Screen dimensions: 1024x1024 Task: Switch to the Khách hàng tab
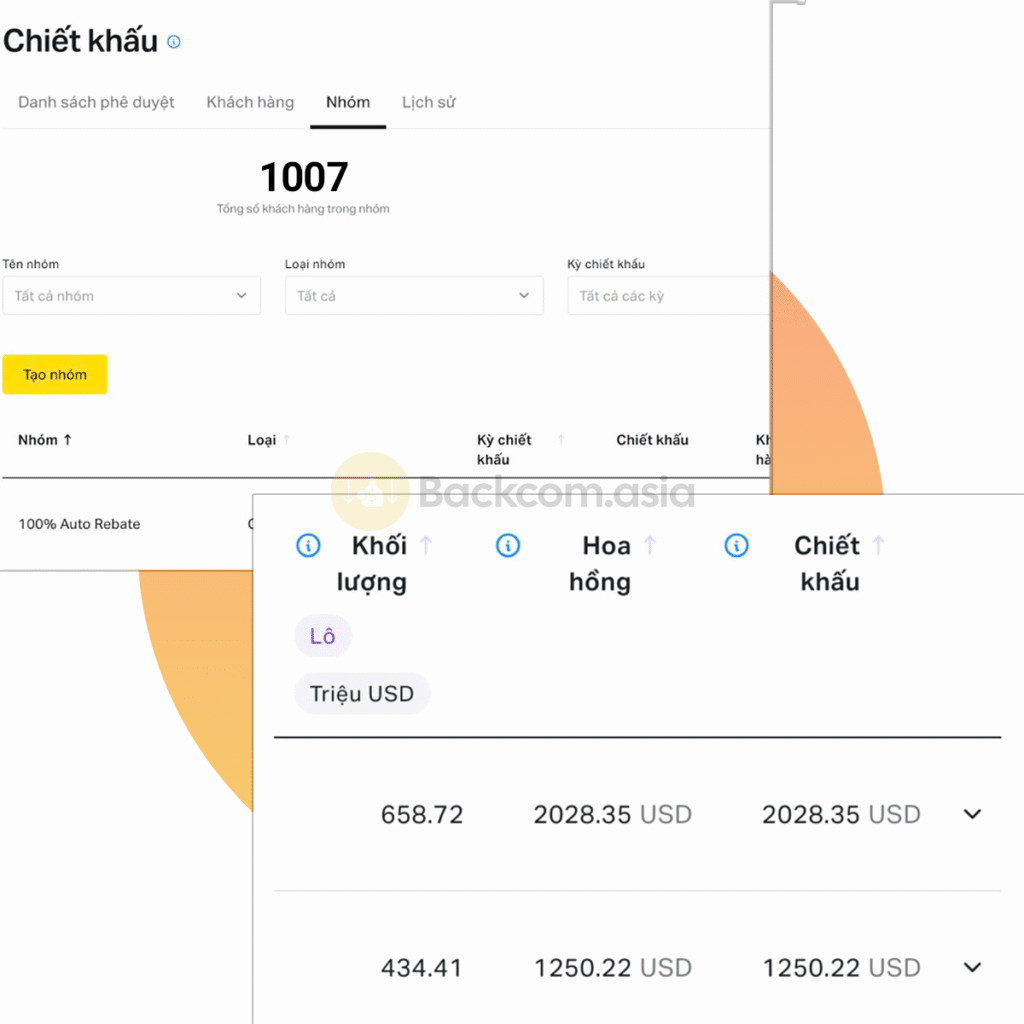click(250, 102)
